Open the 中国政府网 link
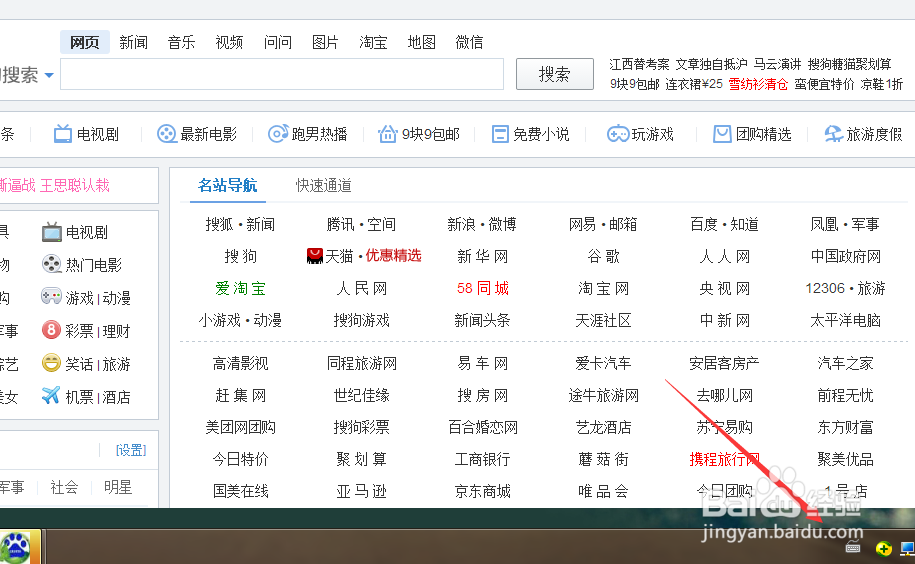 point(845,257)
